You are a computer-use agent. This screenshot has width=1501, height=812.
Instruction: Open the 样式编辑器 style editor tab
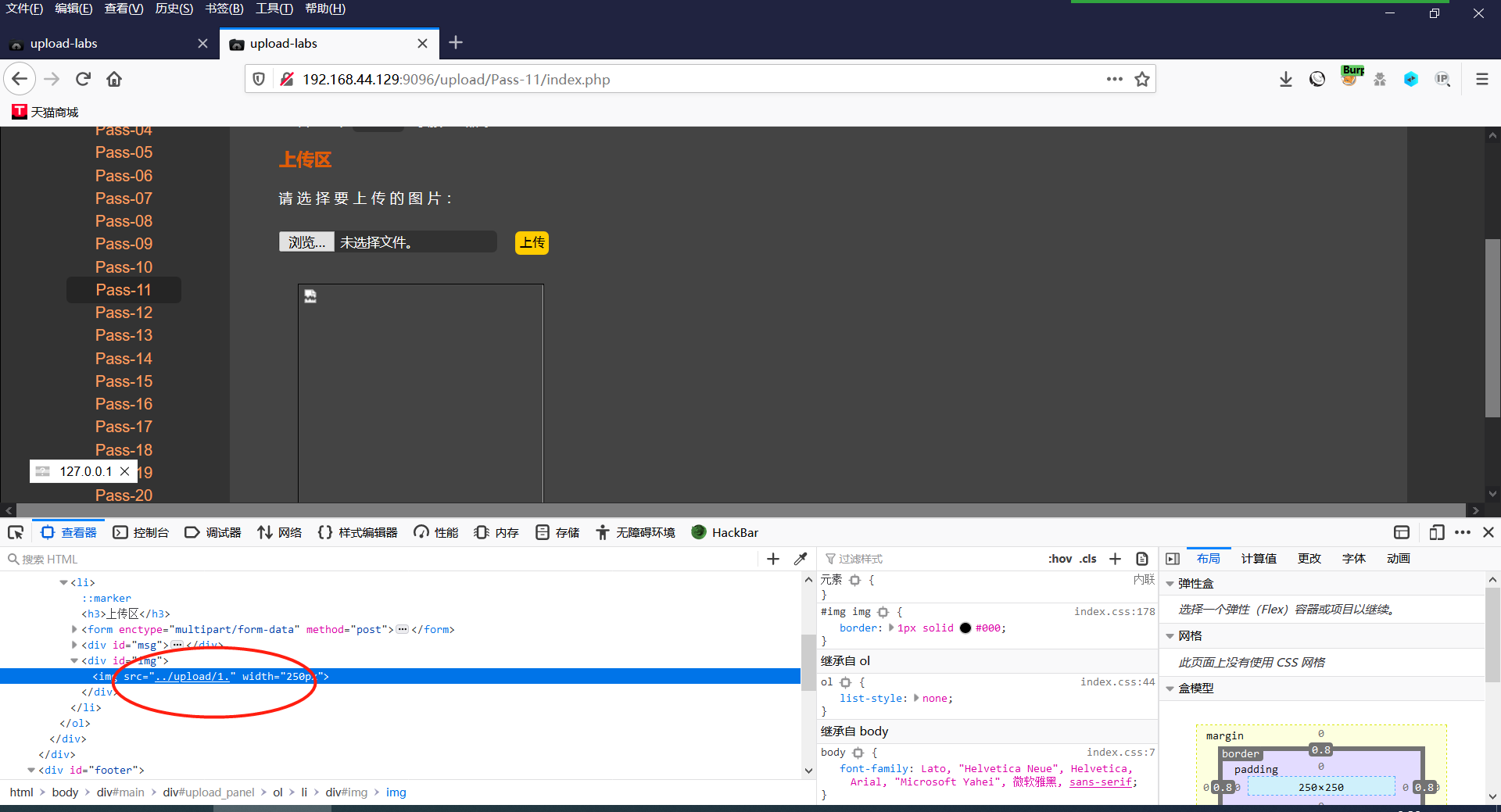point(357,533)
